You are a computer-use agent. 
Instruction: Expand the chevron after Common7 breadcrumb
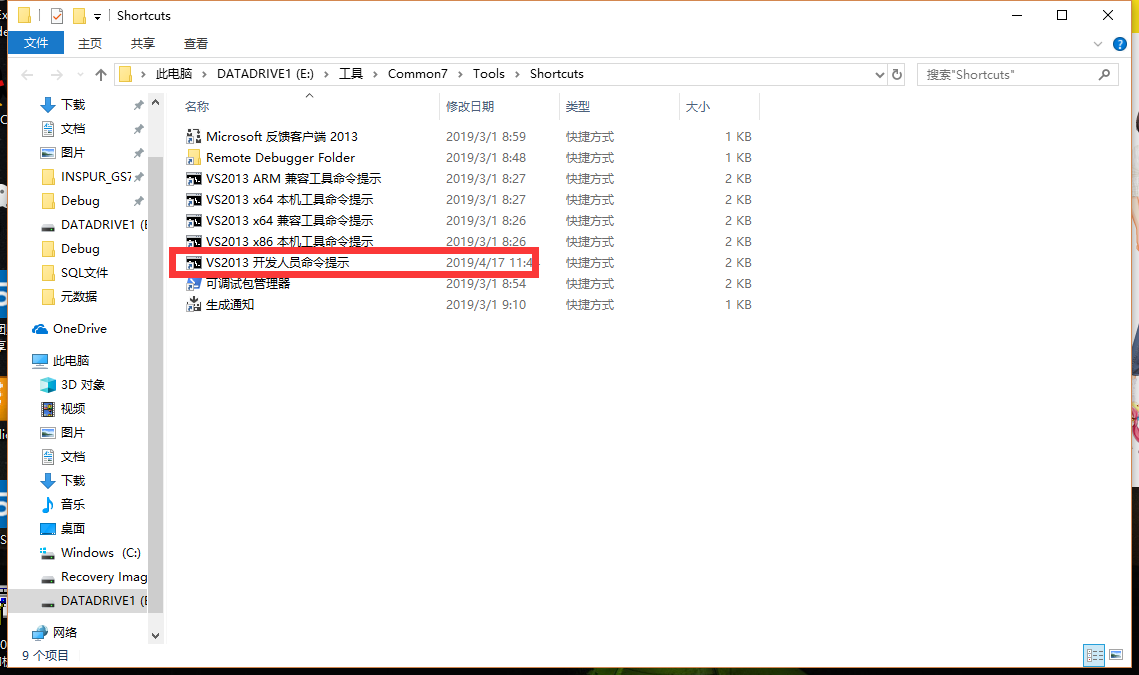[x=461, y=74]
